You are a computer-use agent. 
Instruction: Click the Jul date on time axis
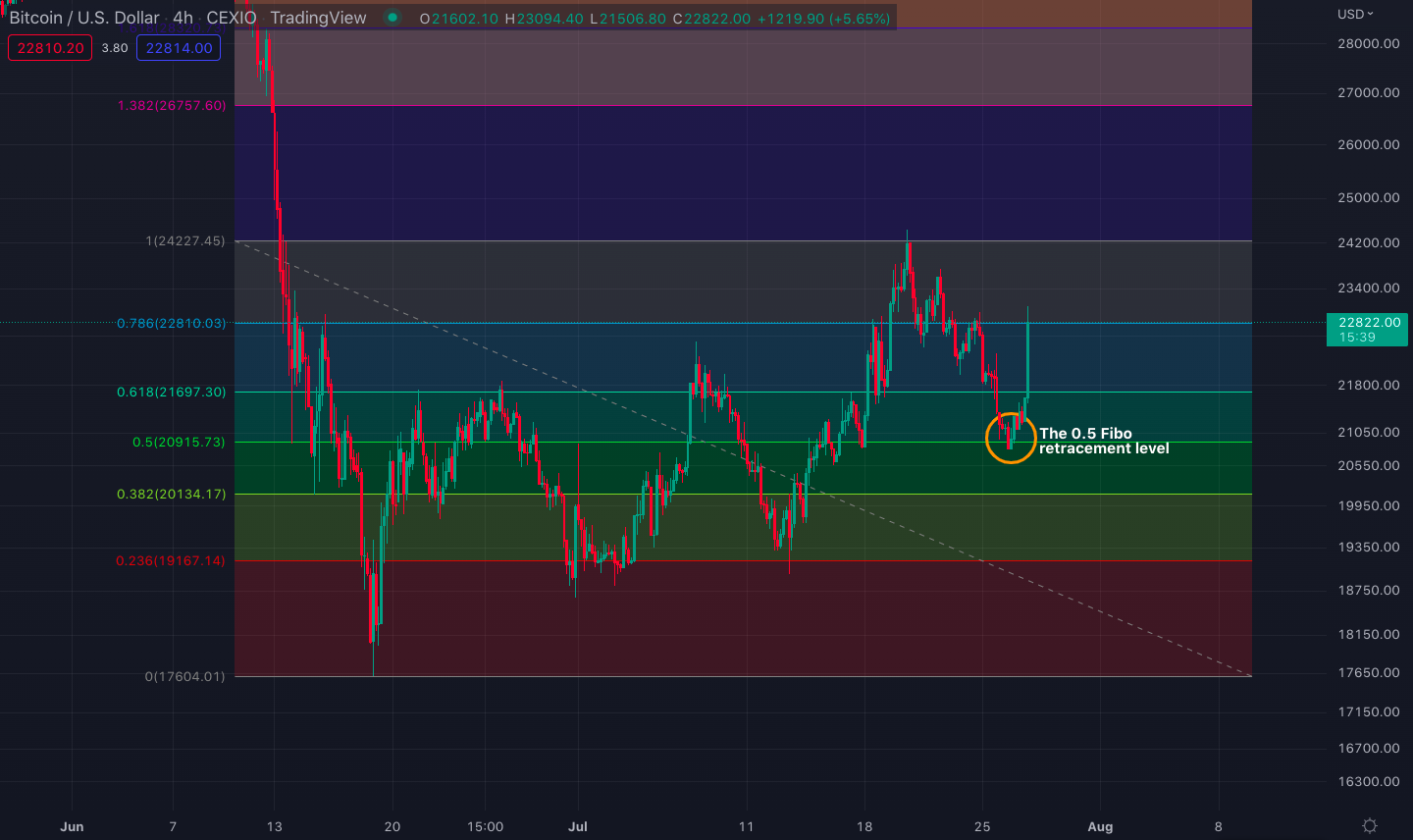click(x=578, y=826)
